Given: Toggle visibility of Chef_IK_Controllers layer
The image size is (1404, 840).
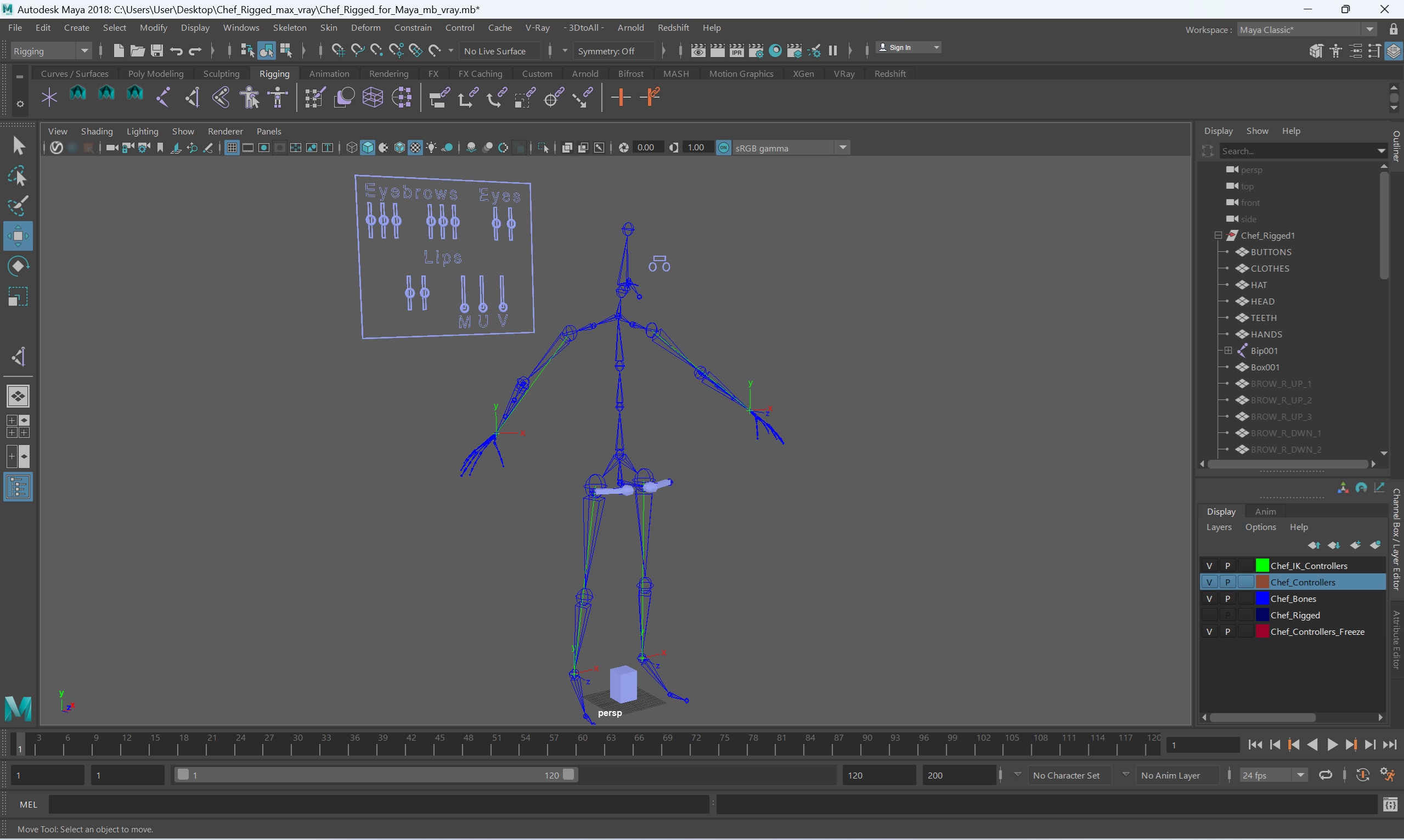Looking at the screenshot, I should [x=1209, y=566].
